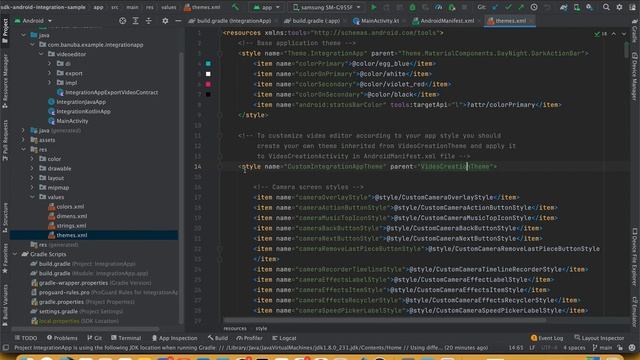Sync project with Gradle files icon
The width and height of the screenshot is (640, 360).
tap(564, 7)
